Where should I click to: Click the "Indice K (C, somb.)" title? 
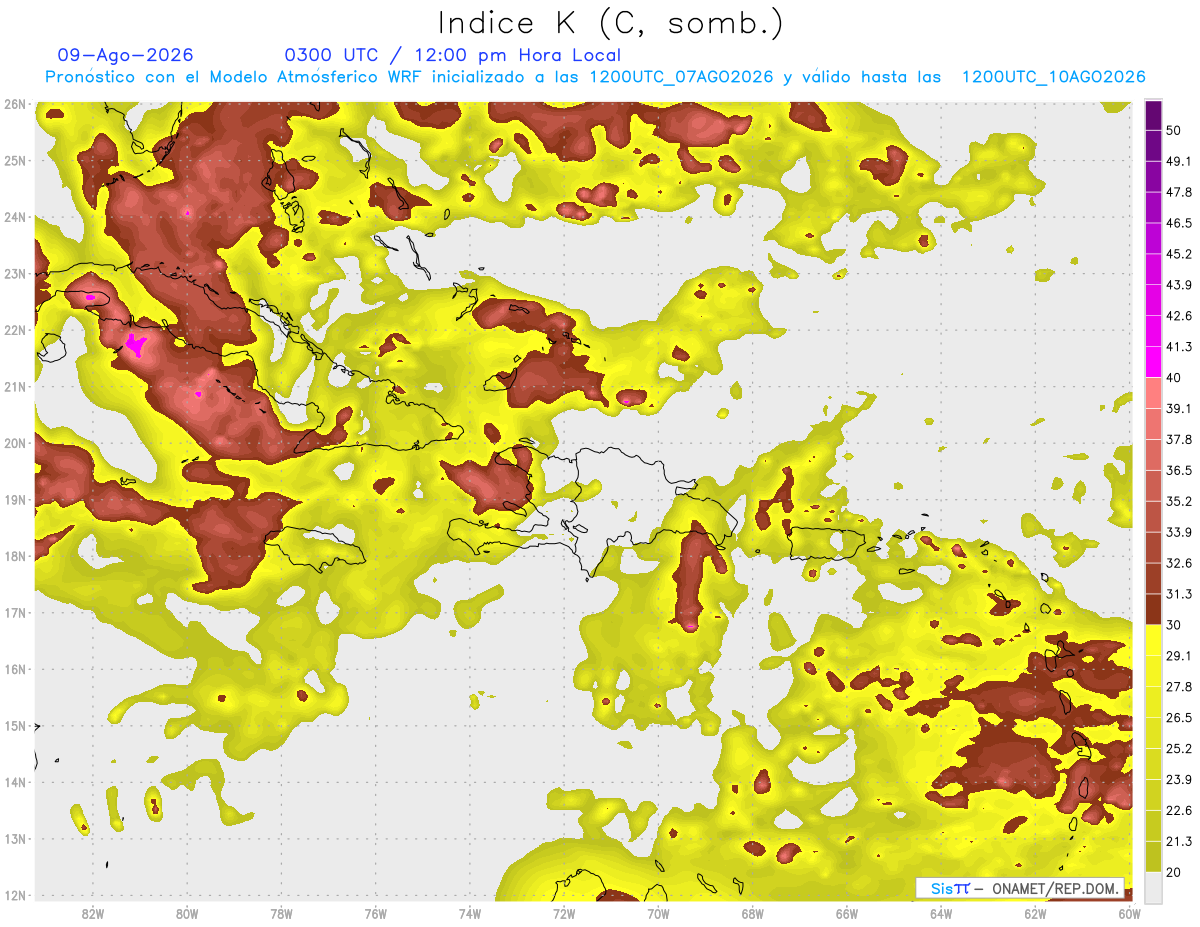[611, 24]
